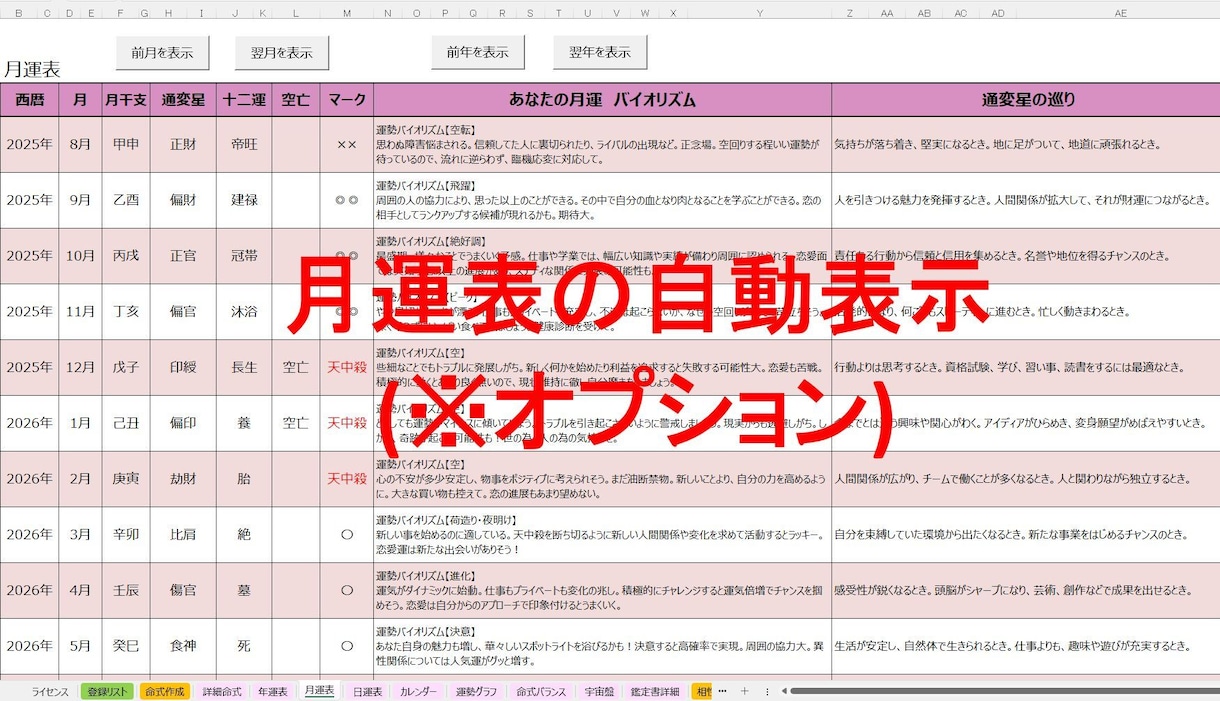This screenshot has width=1220, height=701.
Task: Select the 月運表 title cell
Action: coord(32,69)
